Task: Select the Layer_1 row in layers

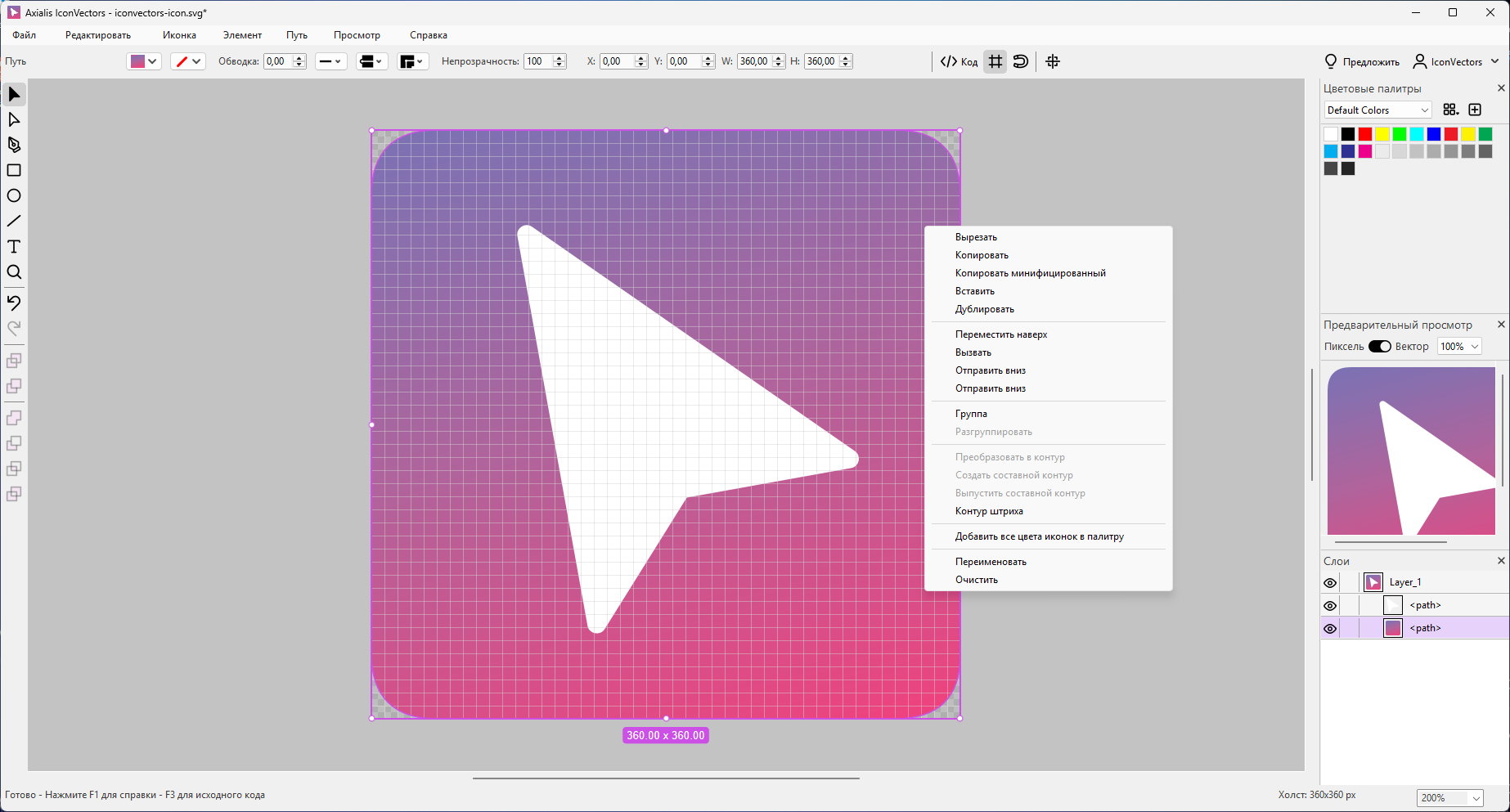Action: tap(1414, 582)
